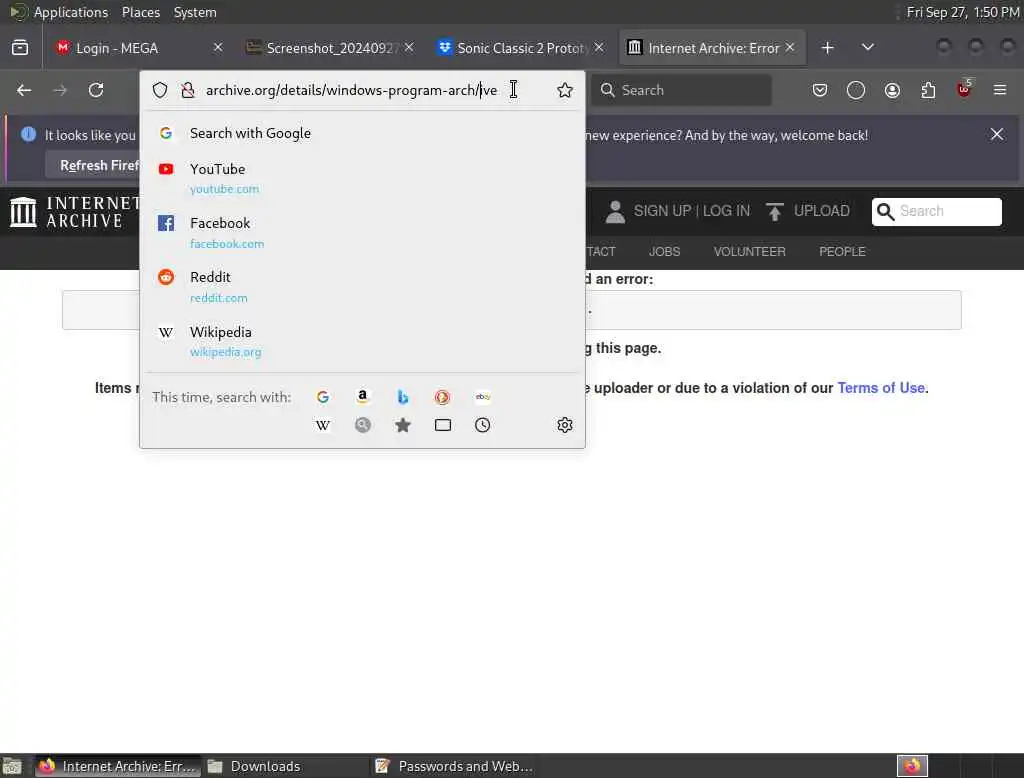Click the Firefox icon in system tray
1024x778 pixels.
[x=912, y=766]
